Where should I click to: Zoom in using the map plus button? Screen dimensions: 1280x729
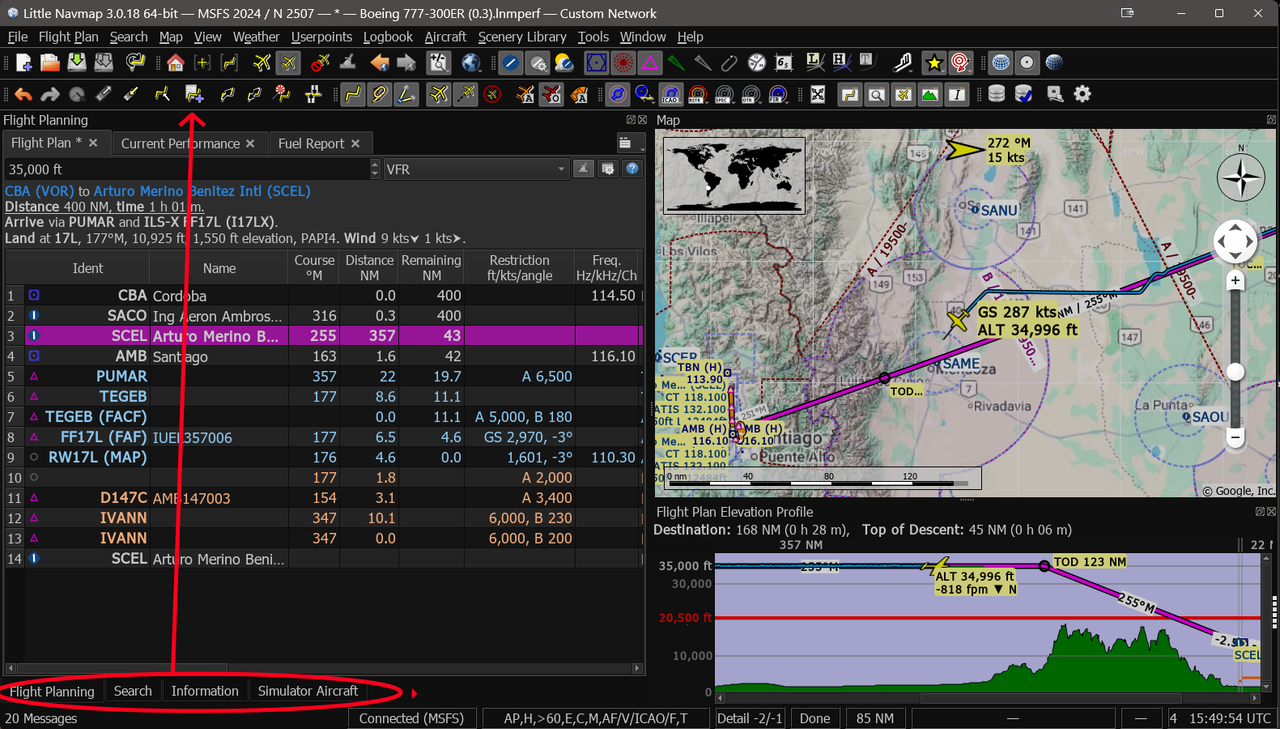1235,282
